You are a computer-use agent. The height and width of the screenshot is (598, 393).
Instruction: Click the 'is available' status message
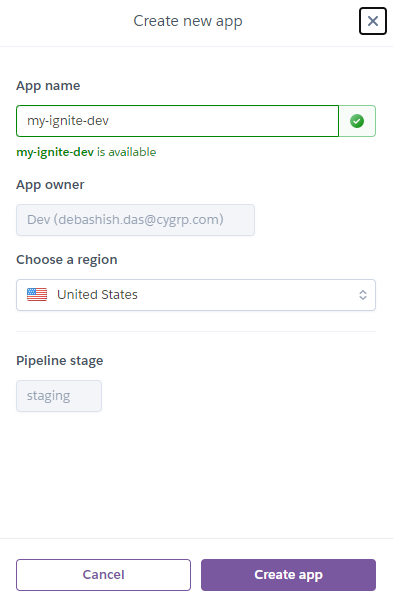click(127, 152)
